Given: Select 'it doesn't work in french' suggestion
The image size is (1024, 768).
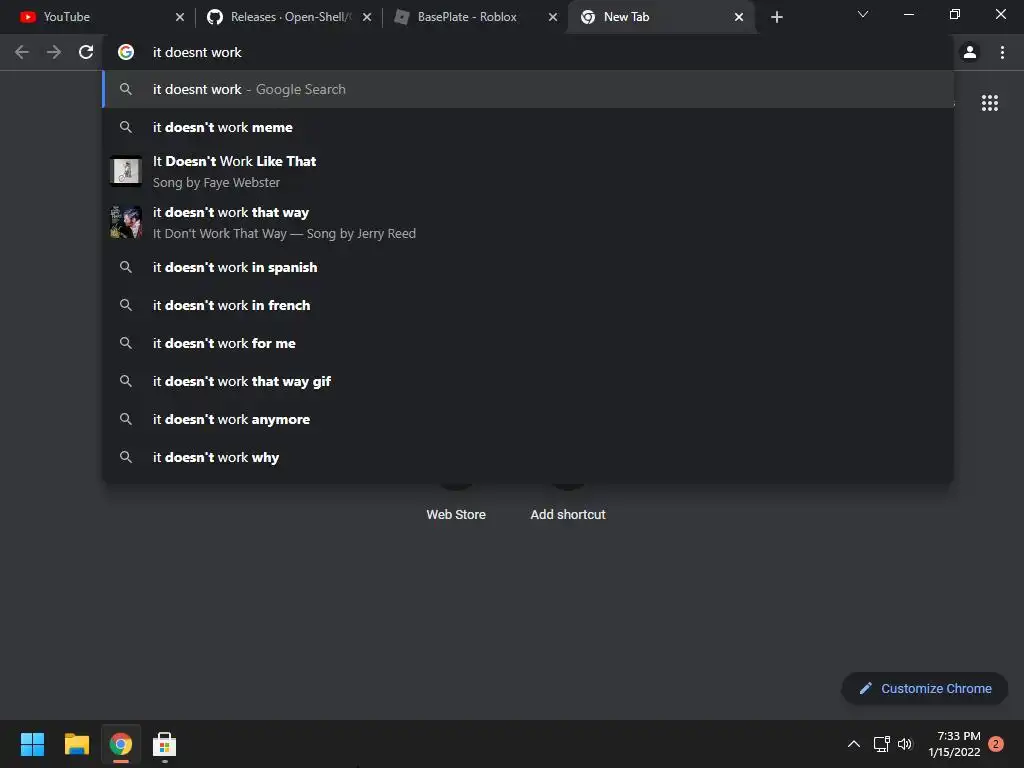Looking at the screenshot, I should tap(528, 305).
